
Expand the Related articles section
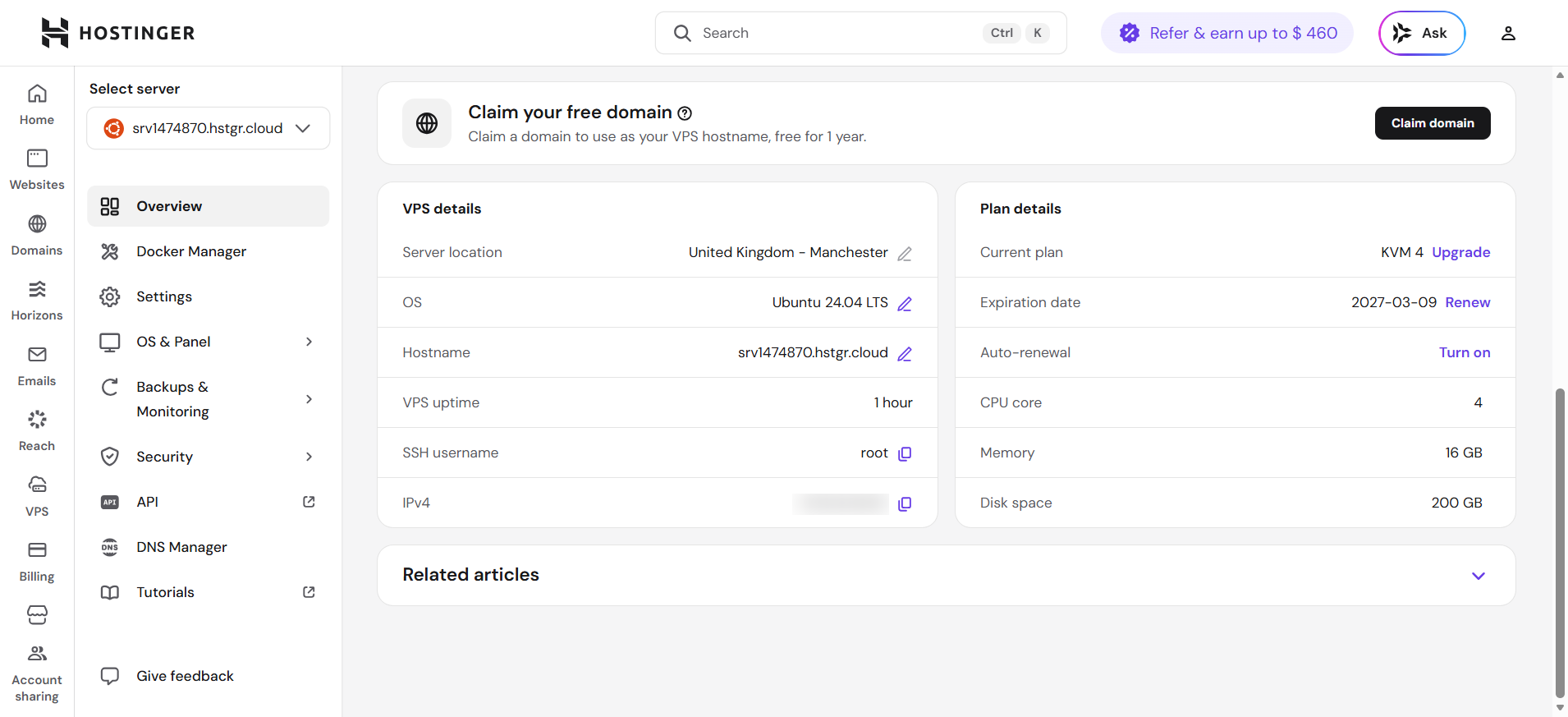pyautogui.click(x=1479, y=576)
